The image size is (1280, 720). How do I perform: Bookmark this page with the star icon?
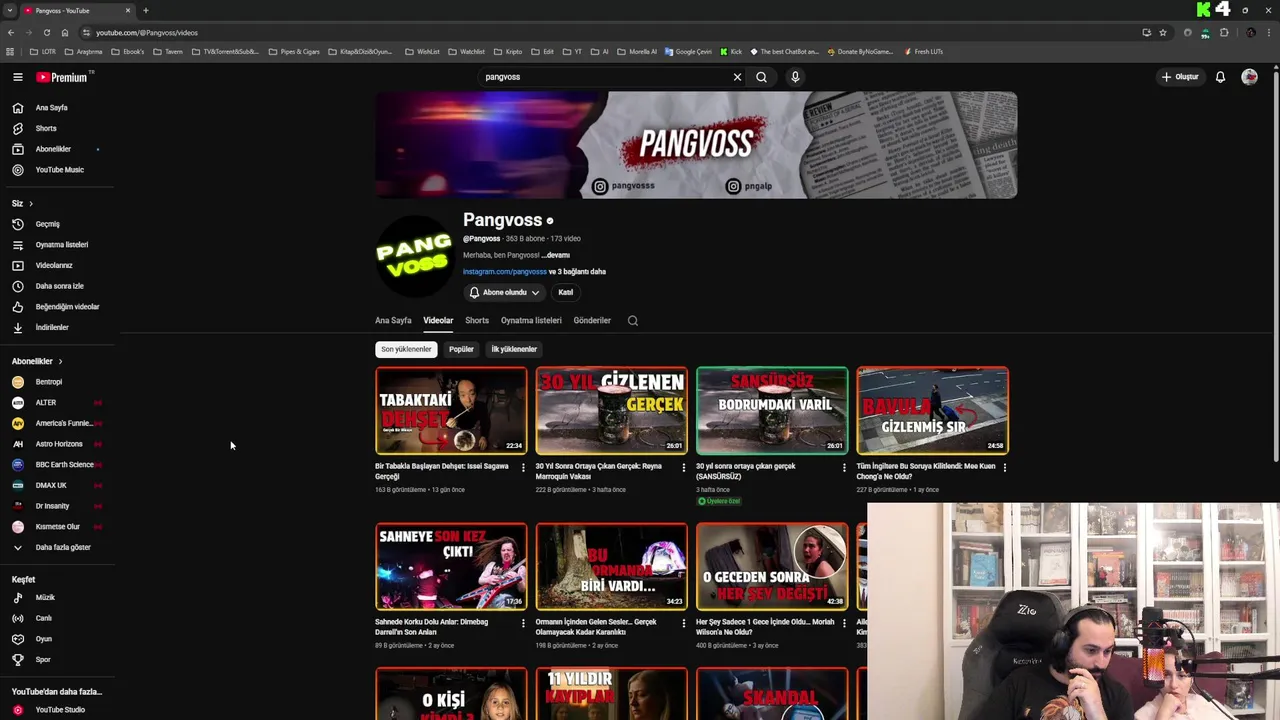1163,32
